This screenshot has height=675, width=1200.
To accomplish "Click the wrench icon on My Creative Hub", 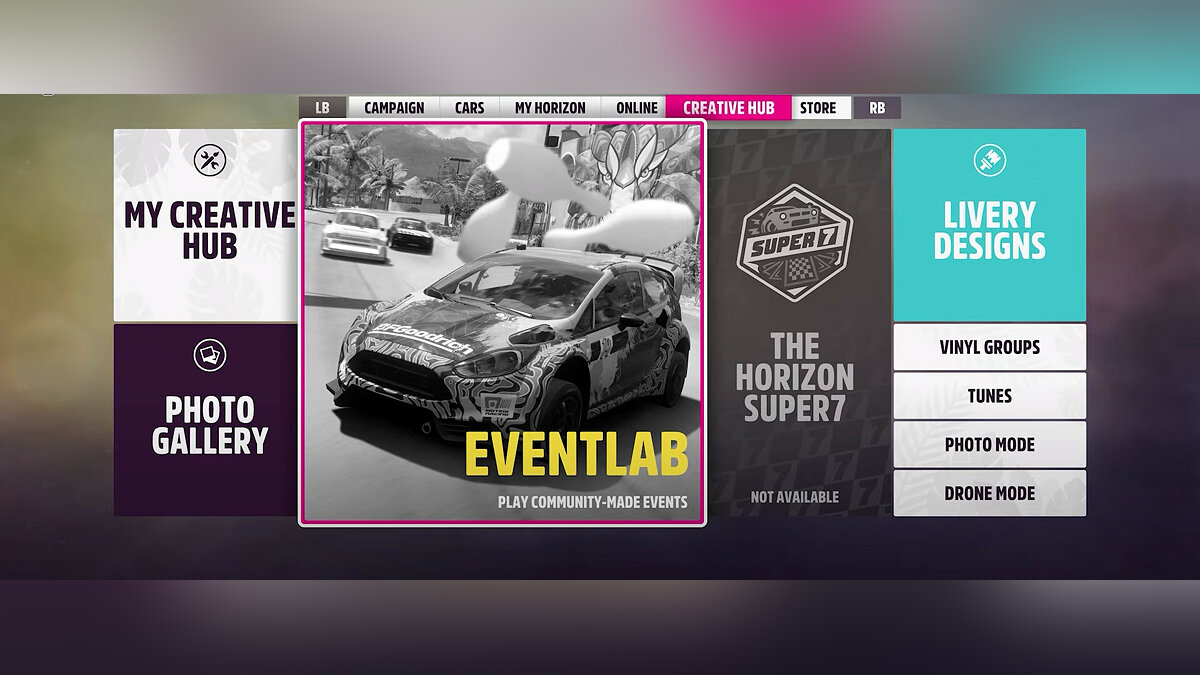I will (210, 159).
